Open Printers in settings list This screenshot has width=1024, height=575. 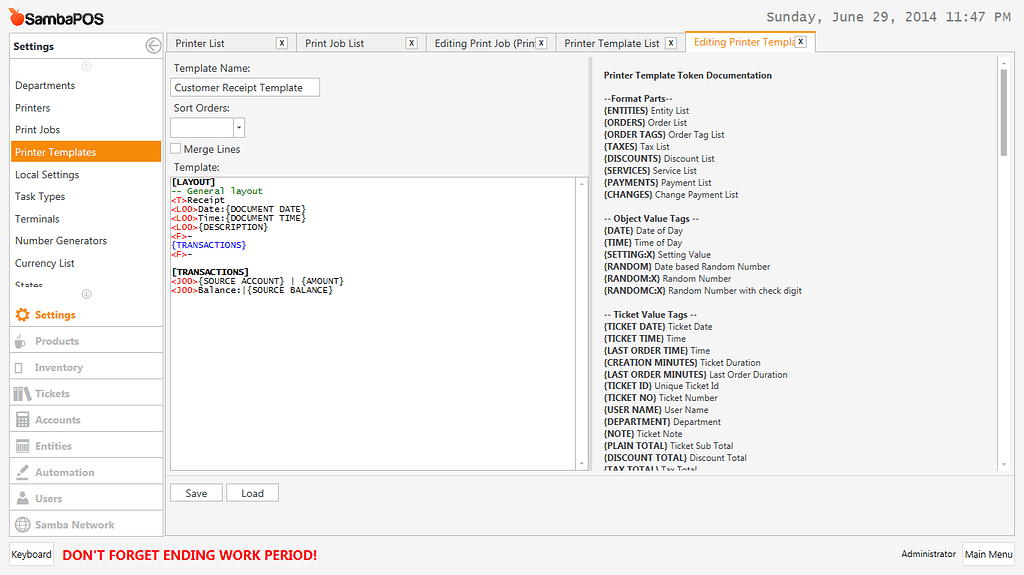pyautogui.click(x=86, y=108)
